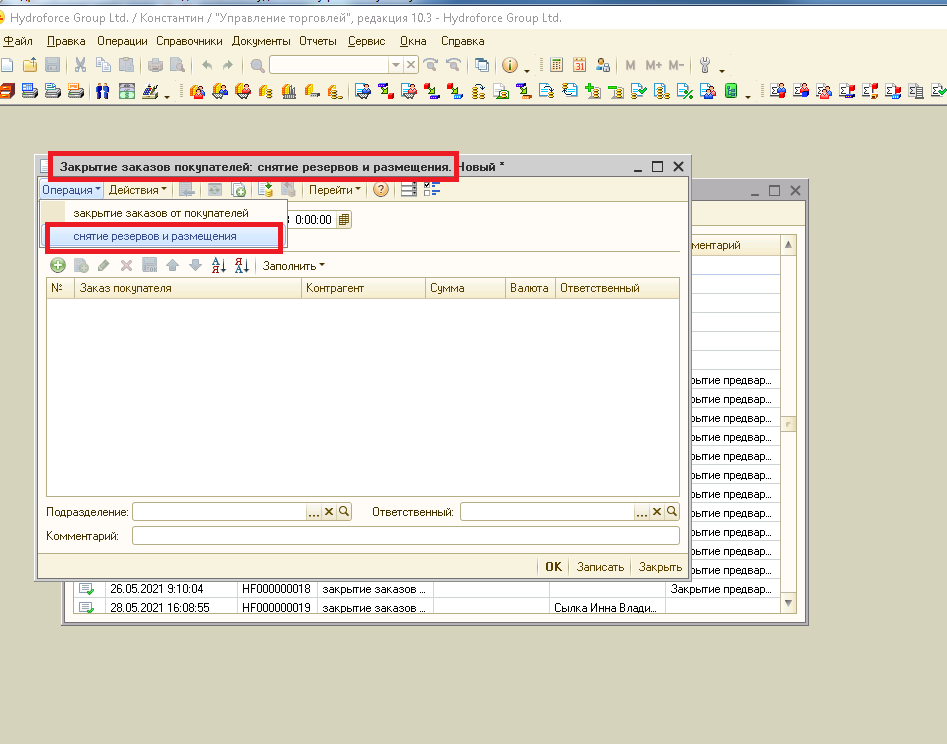947x744 pixels.
Task: Click the New document icon in main toolbar
Action: pyautogui.click(x=7, y=65)
